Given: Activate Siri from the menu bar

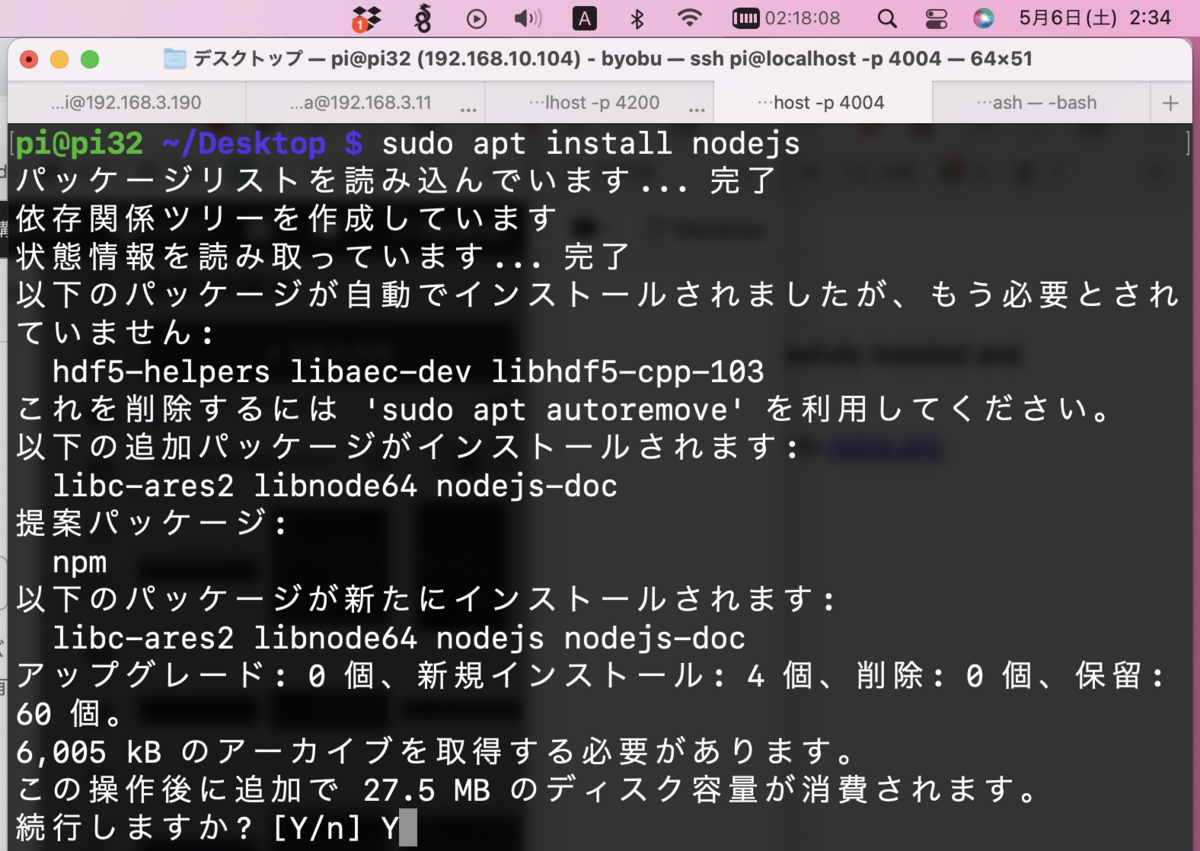Looking at the screenshot, I should (x=986, y=19).
